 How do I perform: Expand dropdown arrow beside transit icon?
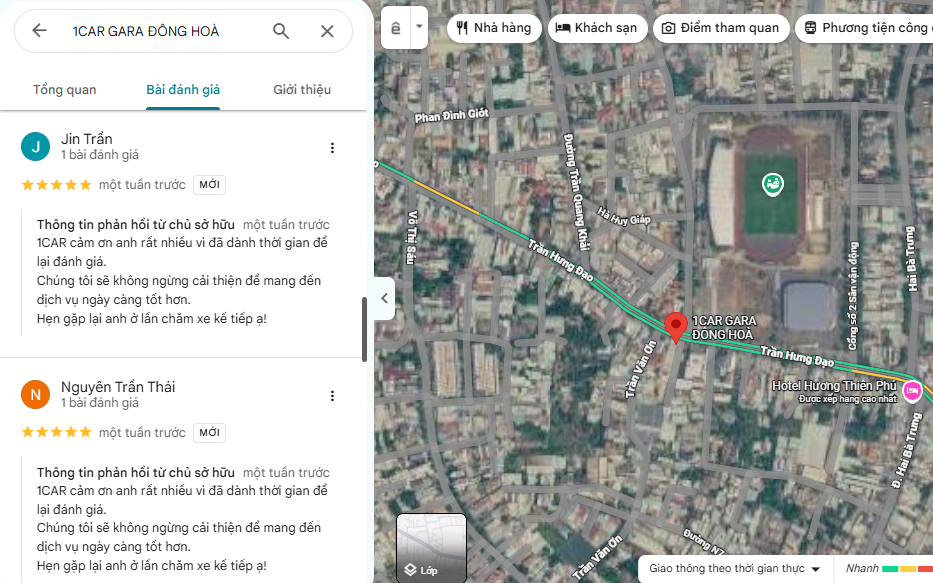(x=419, y=27)
